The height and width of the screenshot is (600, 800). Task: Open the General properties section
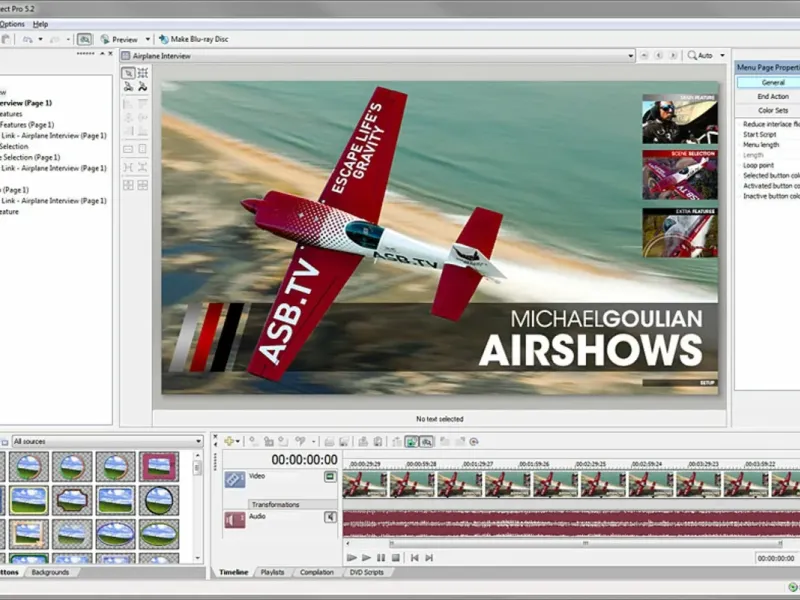(768, 82)
